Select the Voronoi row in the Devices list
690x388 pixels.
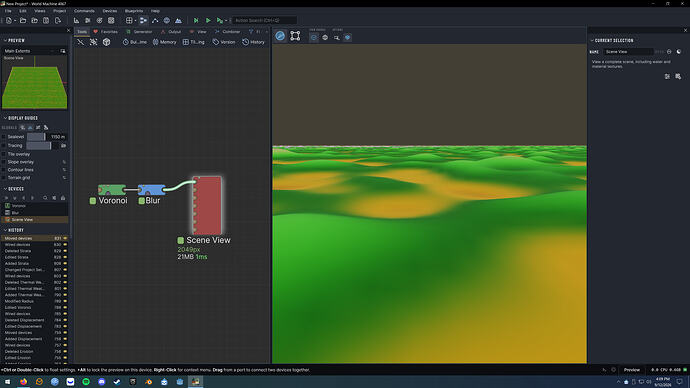[34, 206]
